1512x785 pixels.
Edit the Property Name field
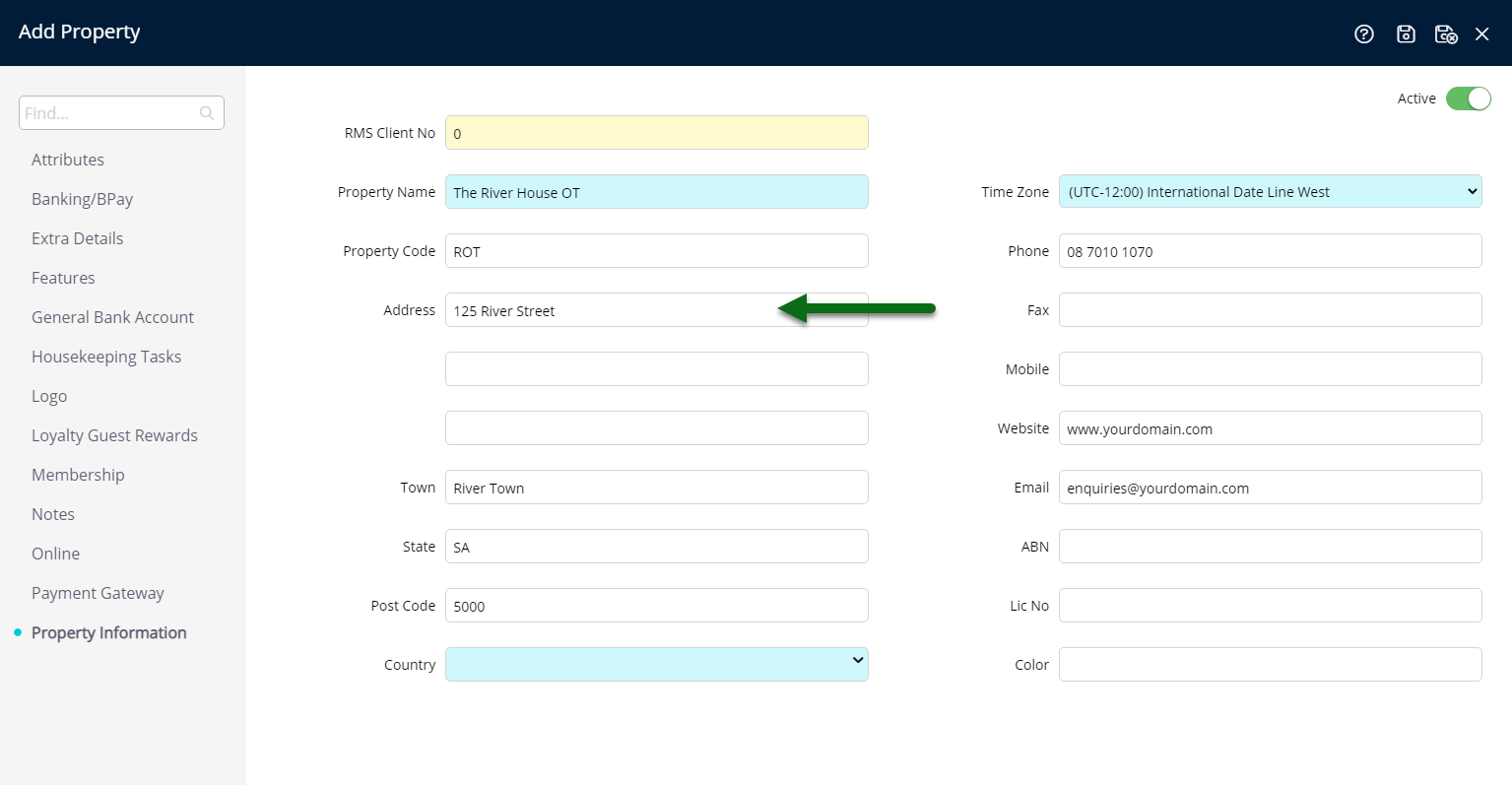point(656,191)
